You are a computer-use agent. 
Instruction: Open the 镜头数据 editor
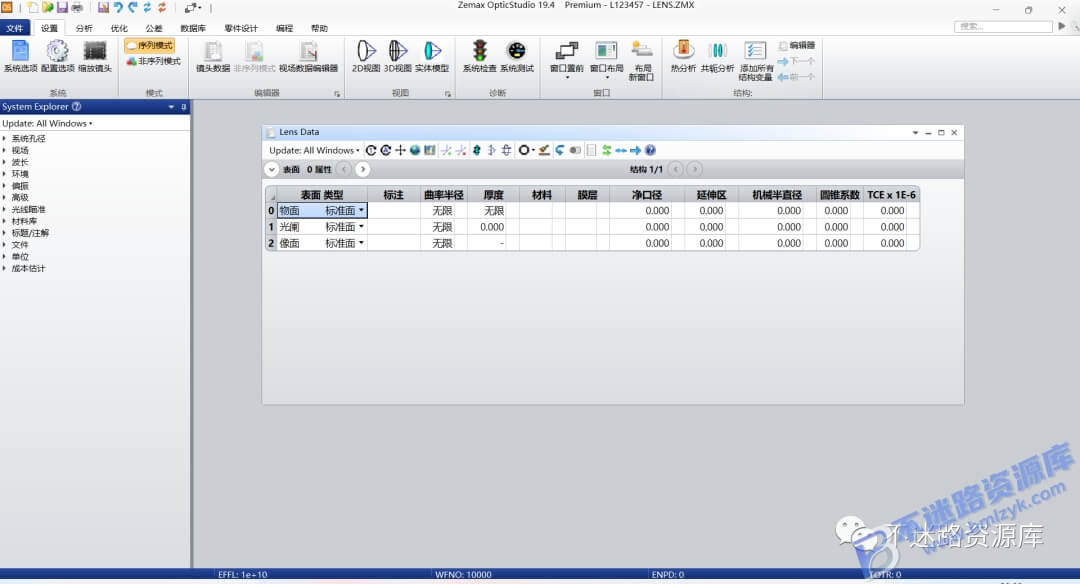[x=213, y=56]
